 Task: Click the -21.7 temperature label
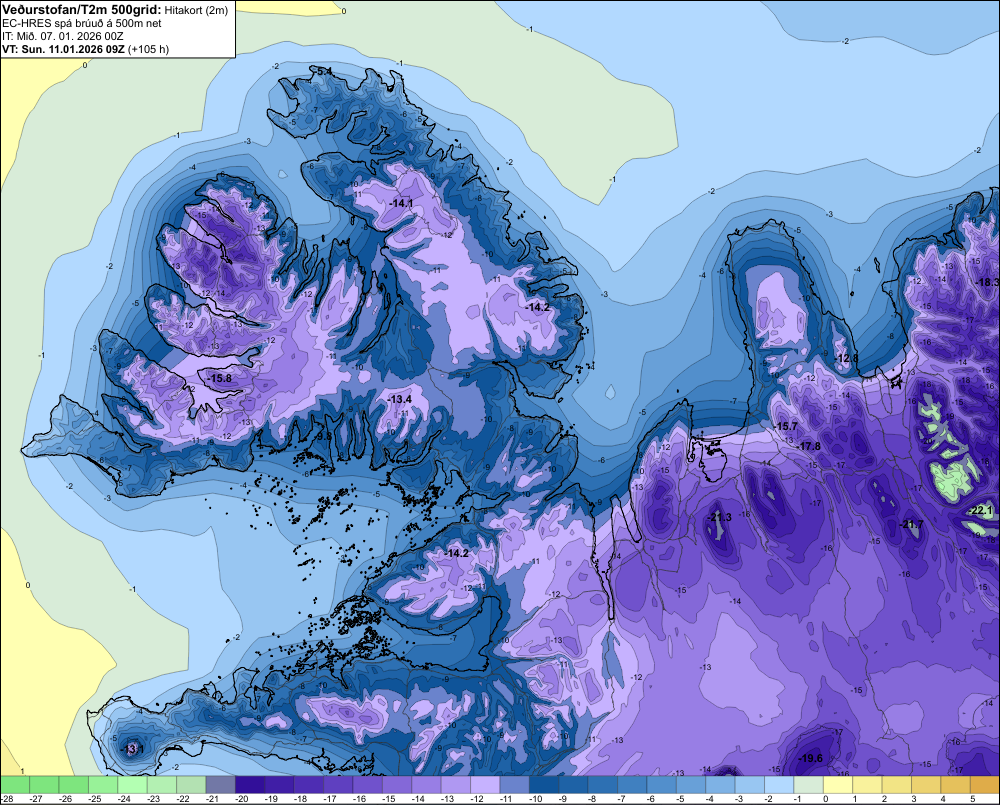tap(911, 524)
